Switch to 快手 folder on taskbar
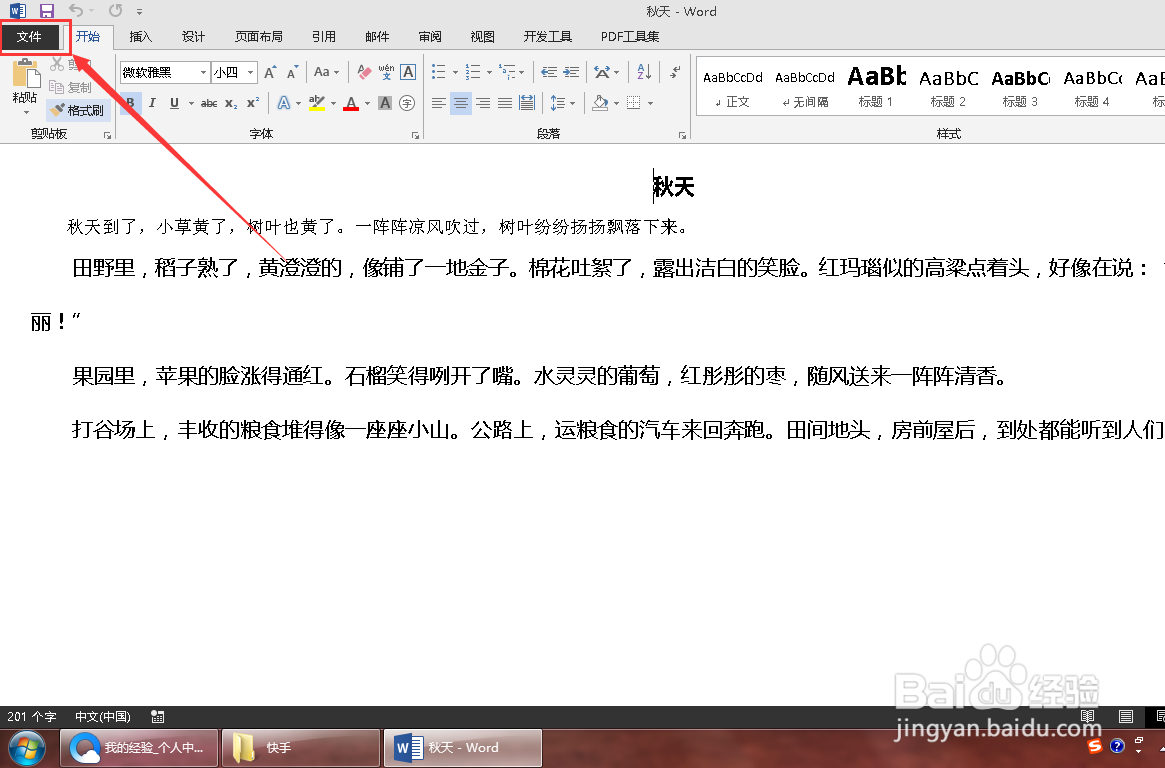The image size is (1165, 768). [x=301, y=748]
